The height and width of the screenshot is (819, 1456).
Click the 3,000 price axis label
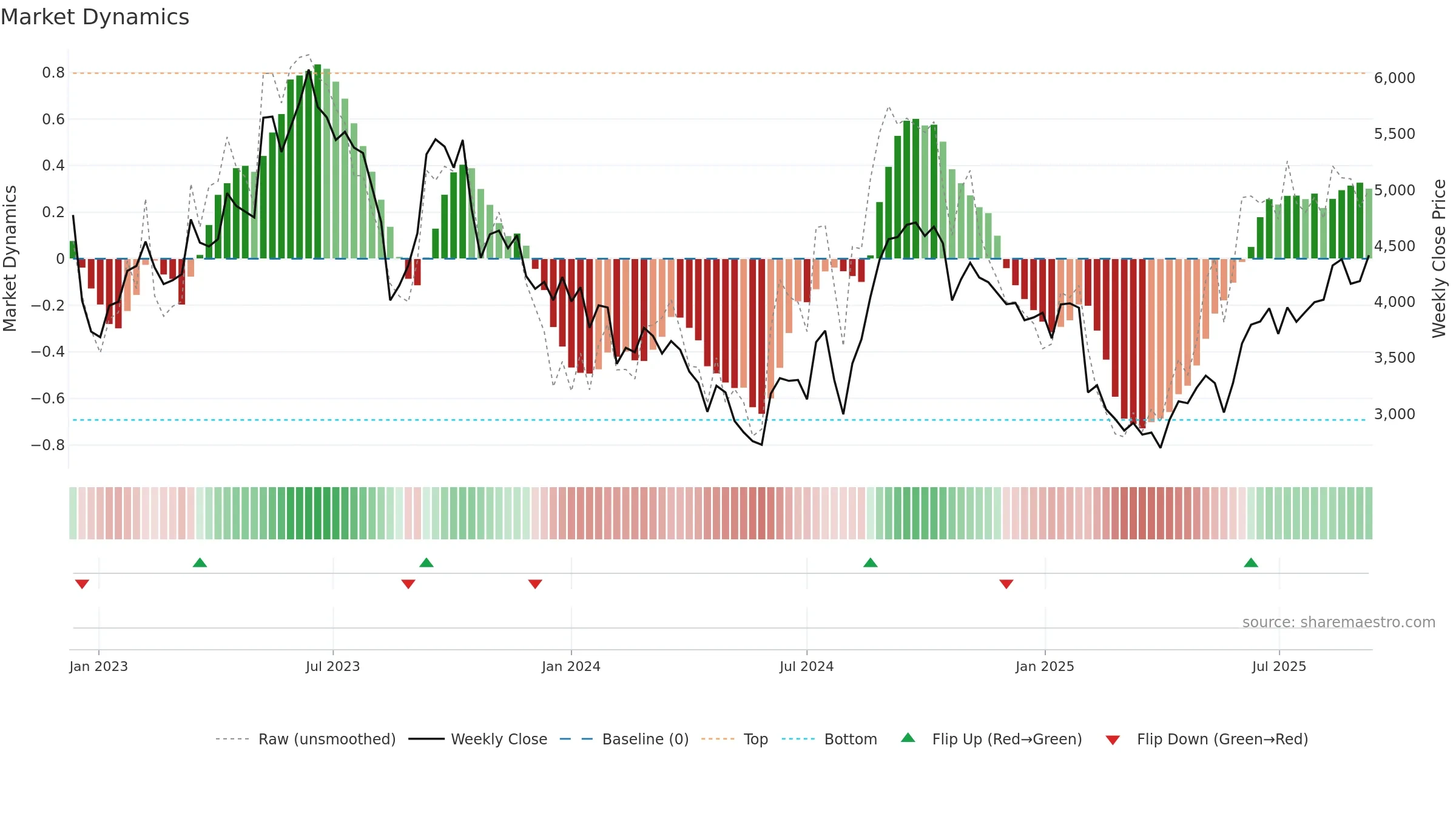[x=1395, y=414]
